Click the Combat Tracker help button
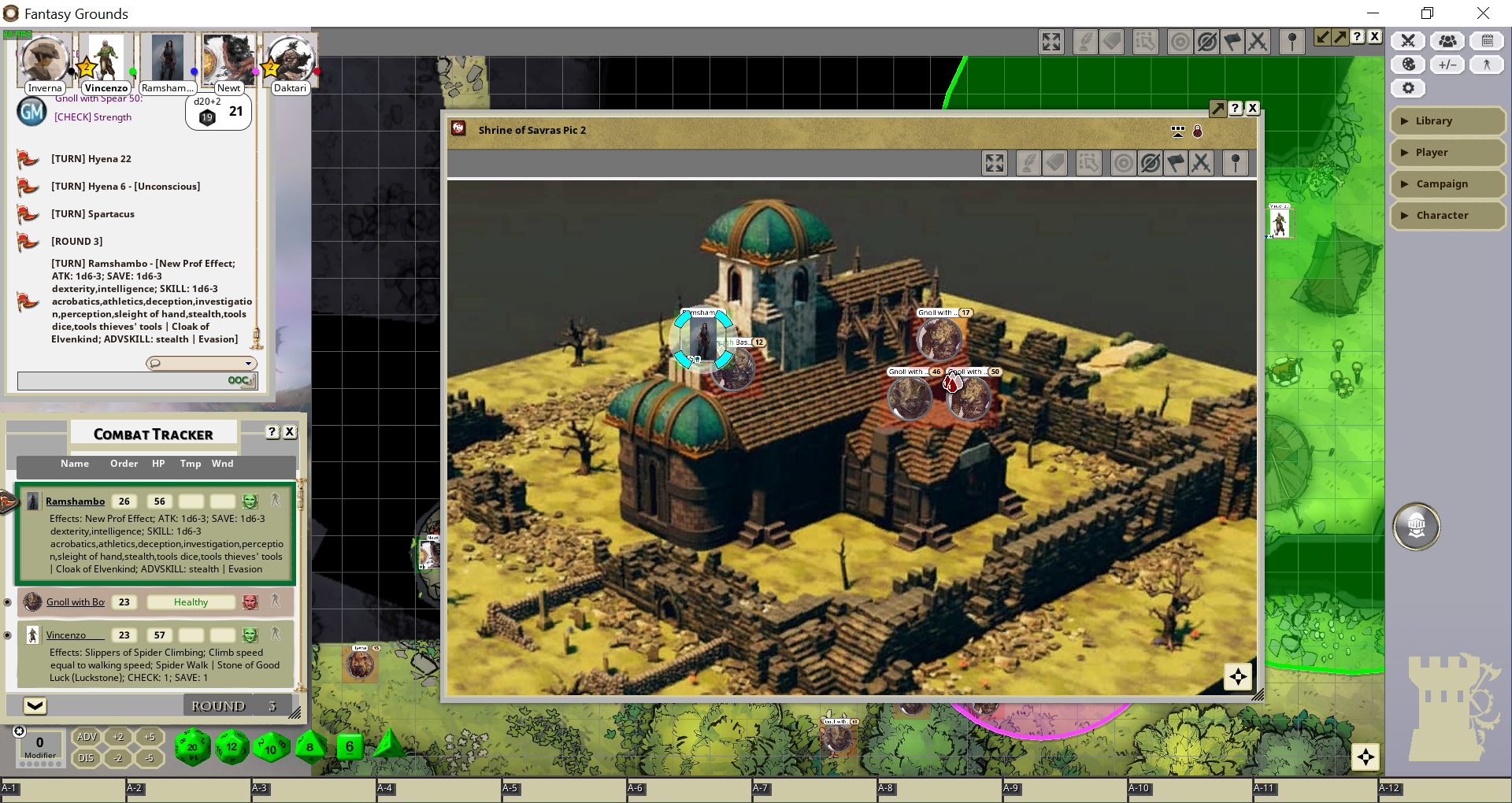1512x803 pixels. [x=272, y=431]
